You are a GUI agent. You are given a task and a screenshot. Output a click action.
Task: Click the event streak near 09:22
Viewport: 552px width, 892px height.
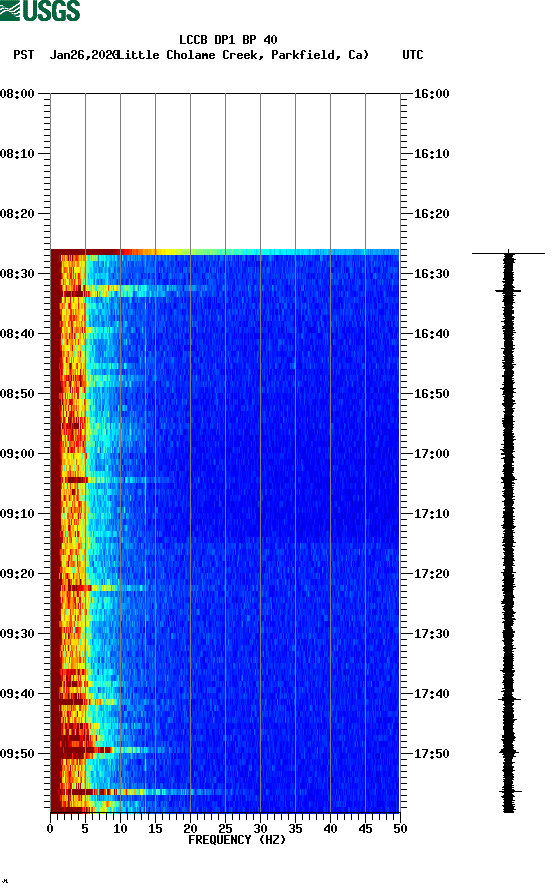point(102,588)
